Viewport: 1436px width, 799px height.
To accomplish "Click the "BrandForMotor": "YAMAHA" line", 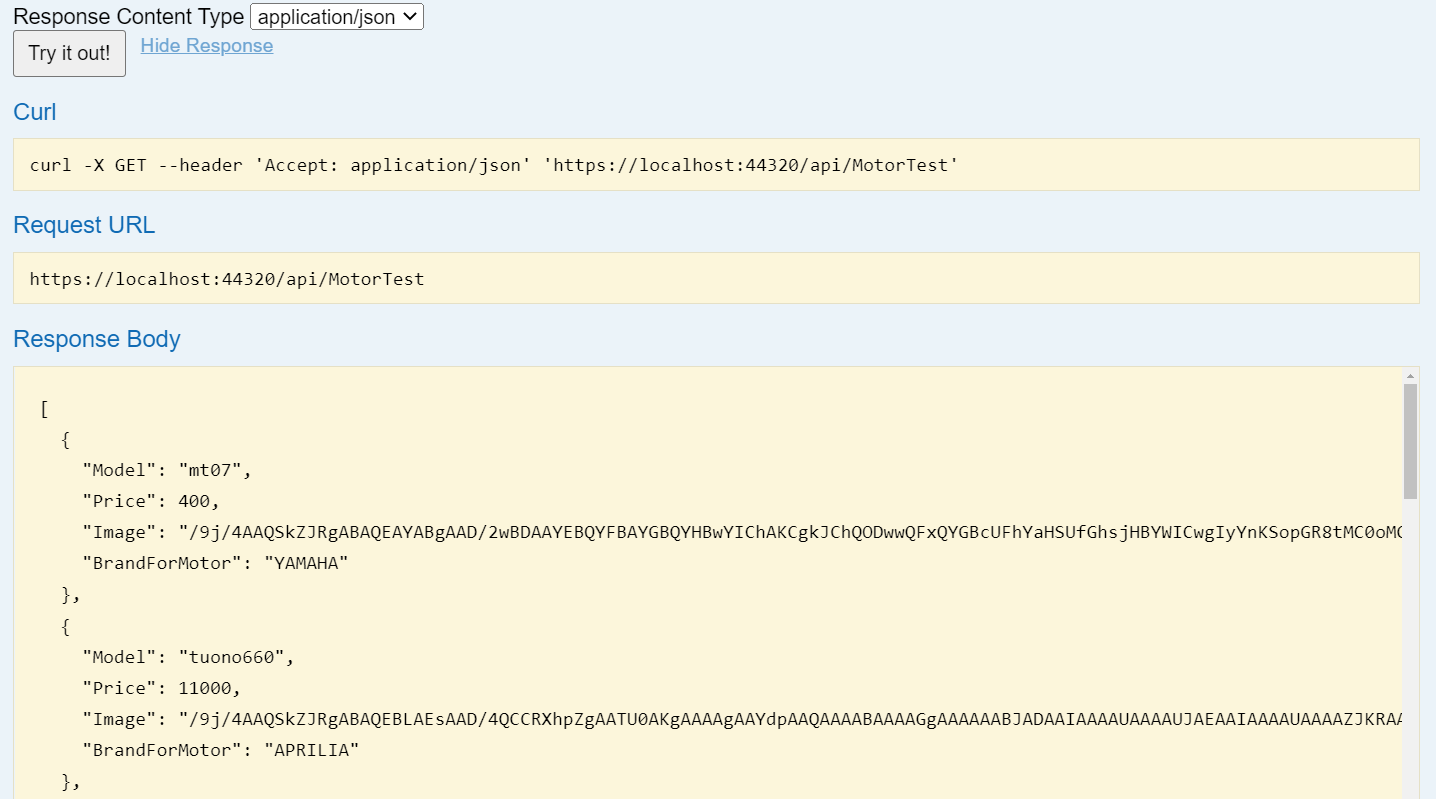I will [x=215, y=564].
